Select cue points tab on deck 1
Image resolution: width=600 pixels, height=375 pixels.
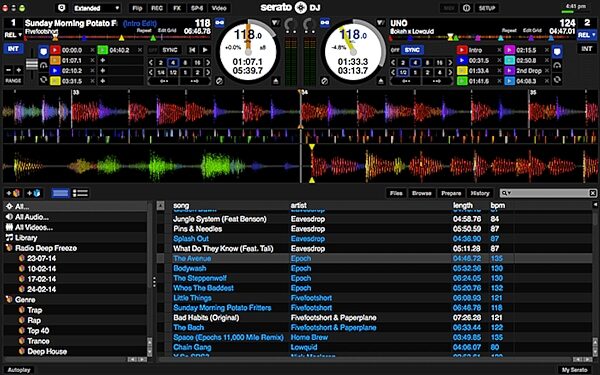(x=43, y=51)
